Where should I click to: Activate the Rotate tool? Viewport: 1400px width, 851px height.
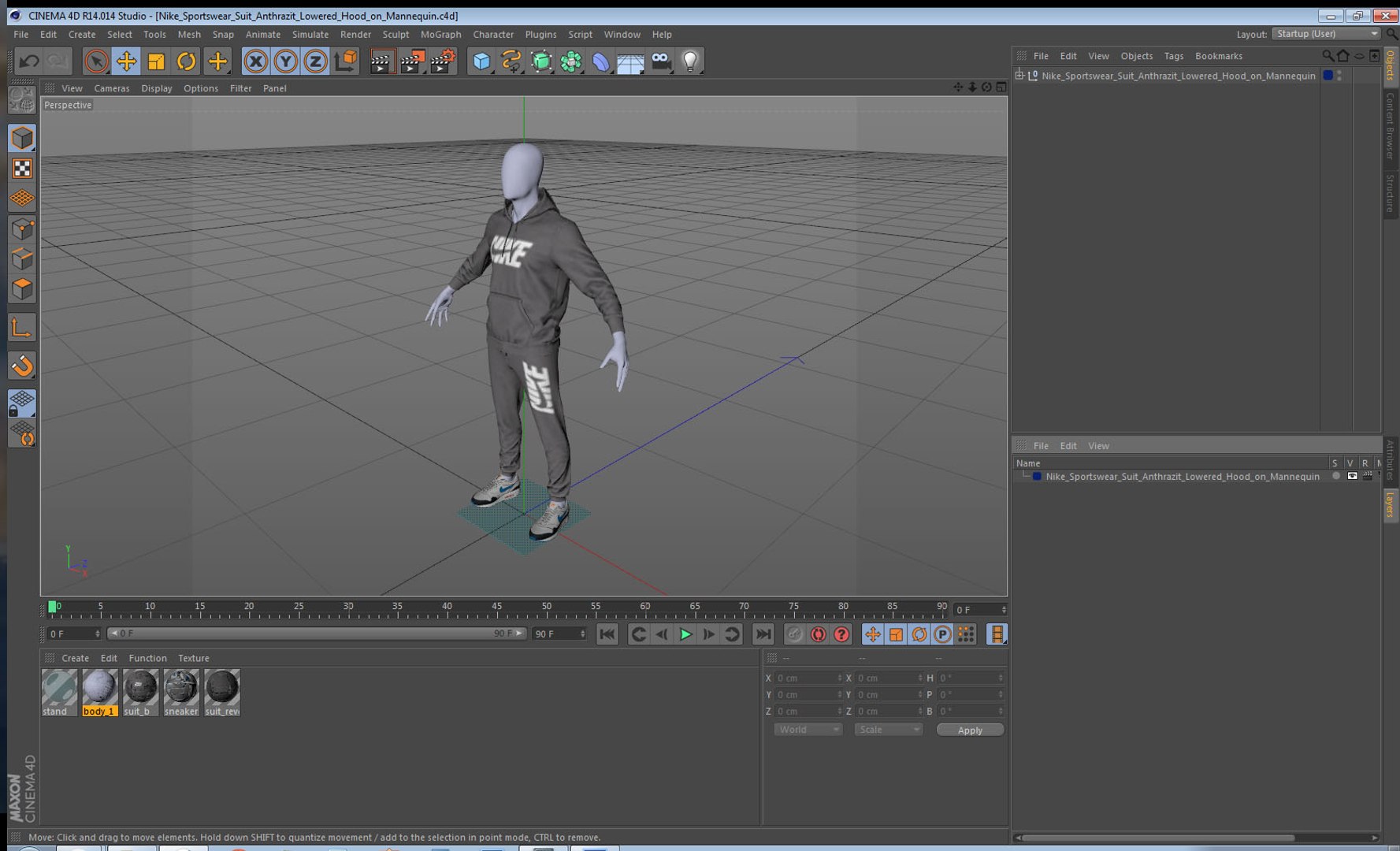pyautogui.click(x=186, y=61)
